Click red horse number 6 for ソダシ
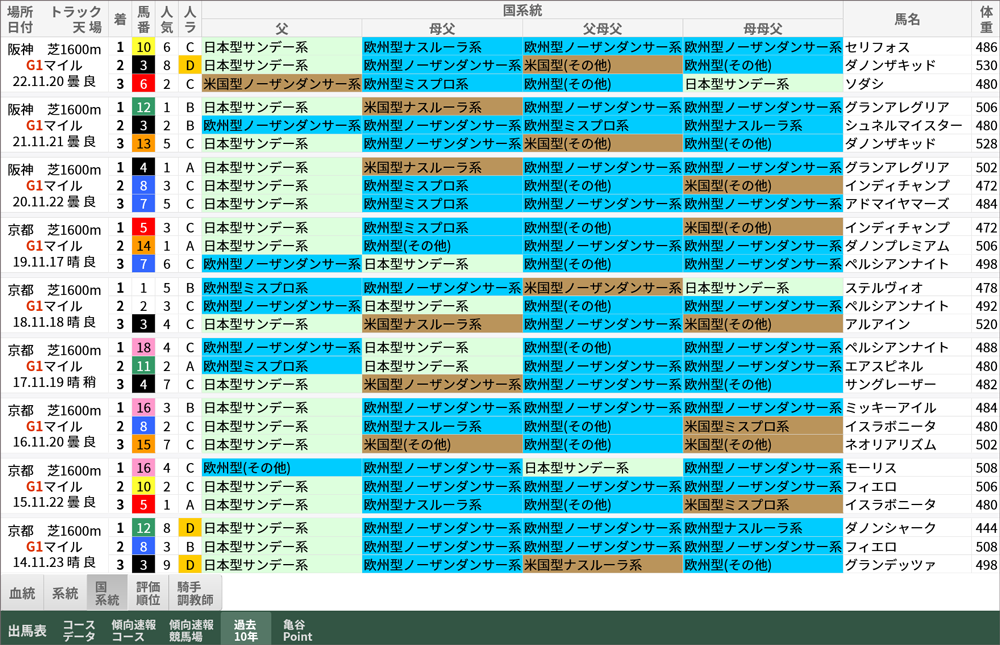 (143, 84)
